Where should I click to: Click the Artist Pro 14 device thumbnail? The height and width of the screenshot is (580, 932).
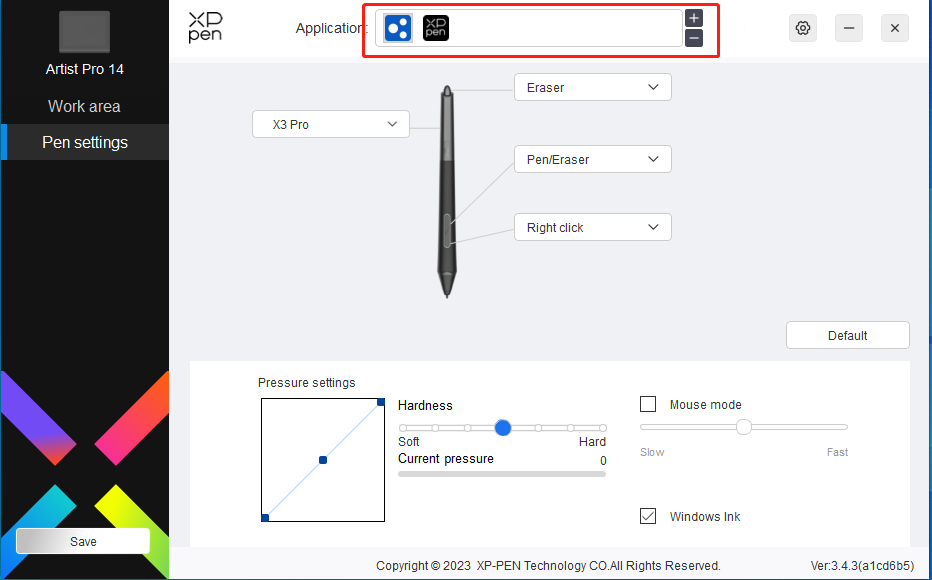click(x=84, y=32)
